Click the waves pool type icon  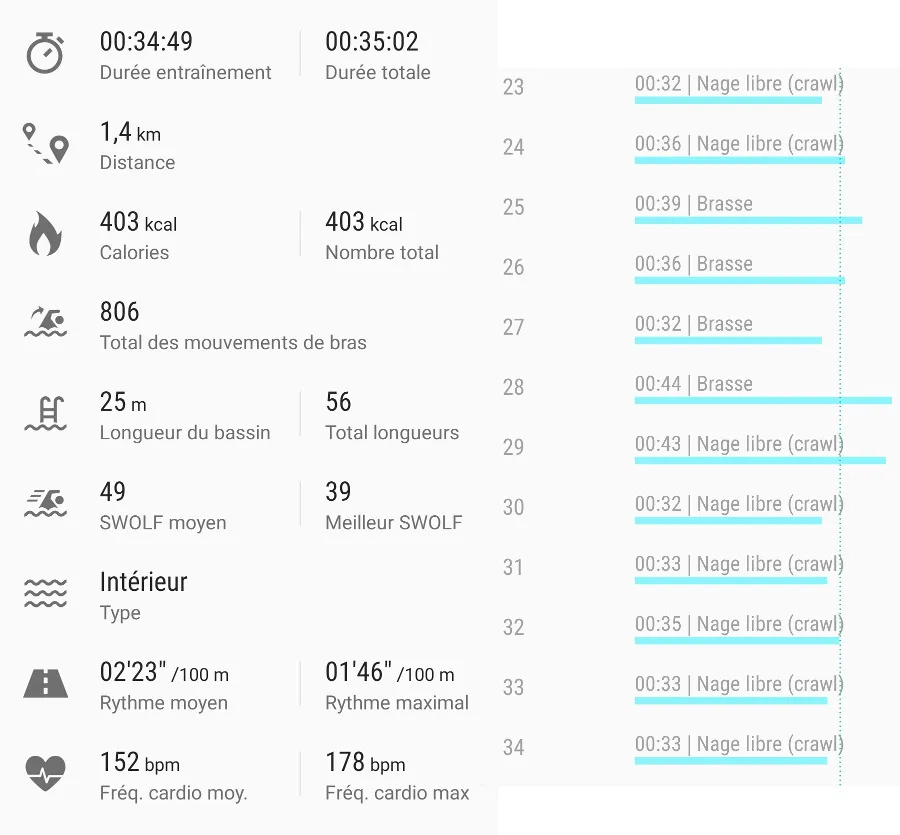[45, 593]
